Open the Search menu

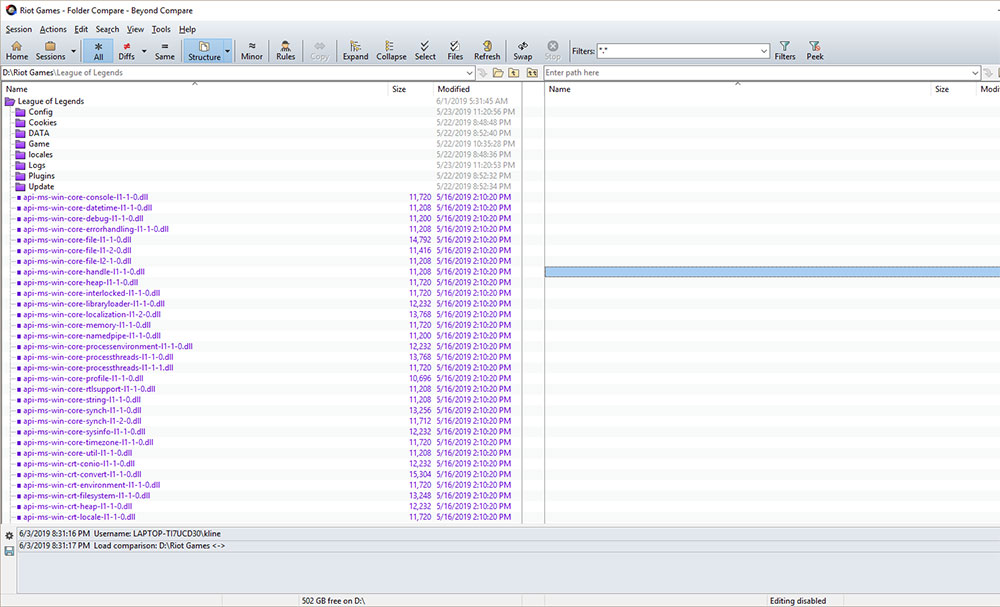[x=107, y=29]
